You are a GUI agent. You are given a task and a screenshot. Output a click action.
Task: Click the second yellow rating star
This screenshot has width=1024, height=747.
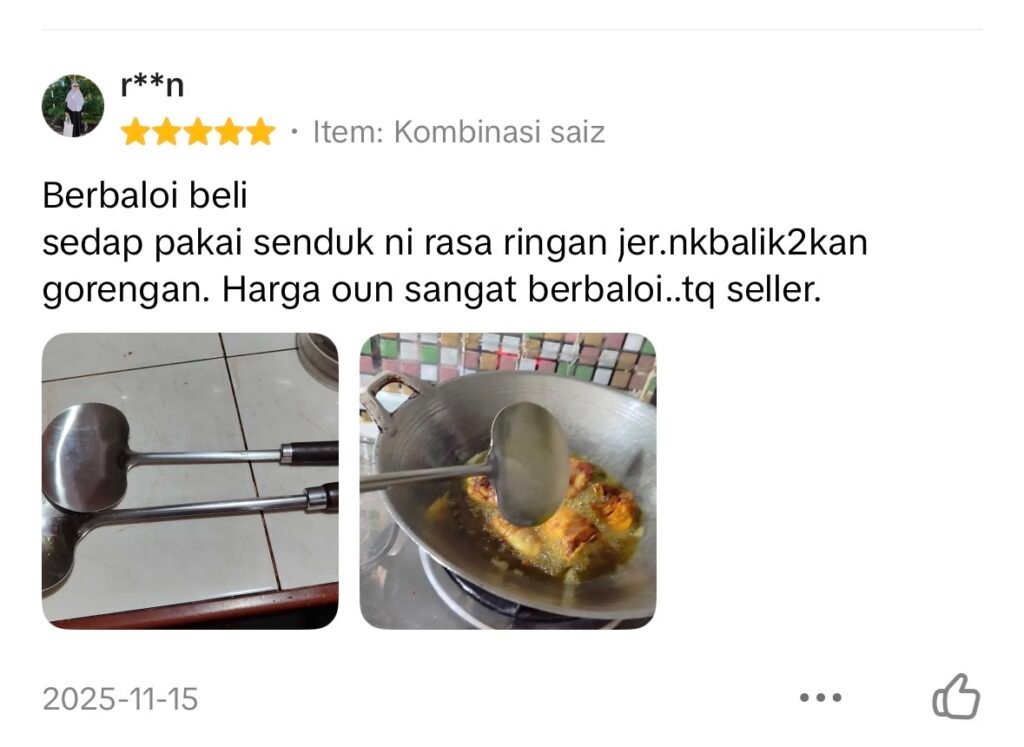pyautogui.click(x=167, y=131)
